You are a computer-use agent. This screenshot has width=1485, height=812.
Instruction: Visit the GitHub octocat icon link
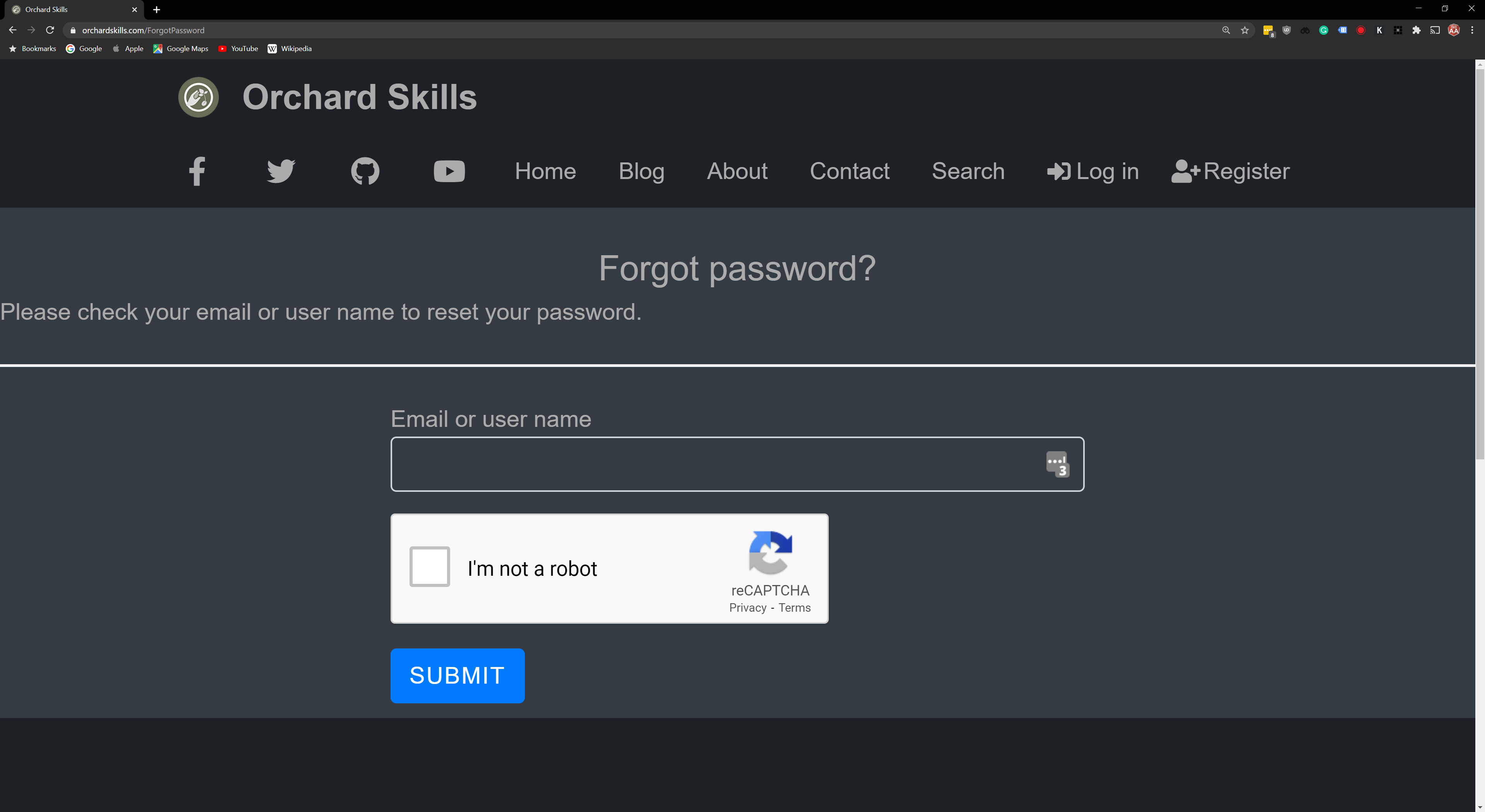point(365,171)
